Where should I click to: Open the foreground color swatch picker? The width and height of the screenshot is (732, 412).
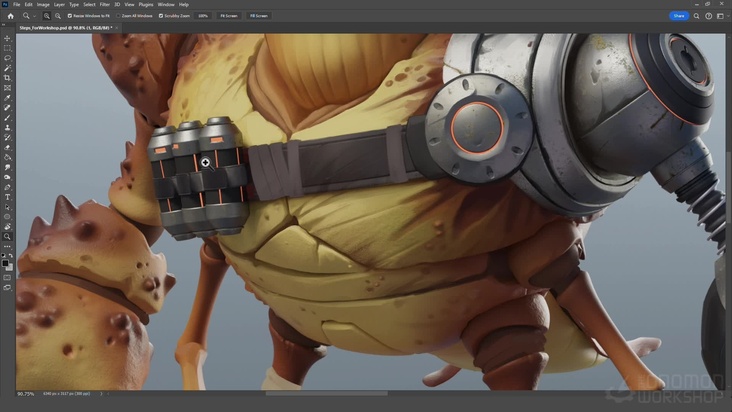[5, 263]
